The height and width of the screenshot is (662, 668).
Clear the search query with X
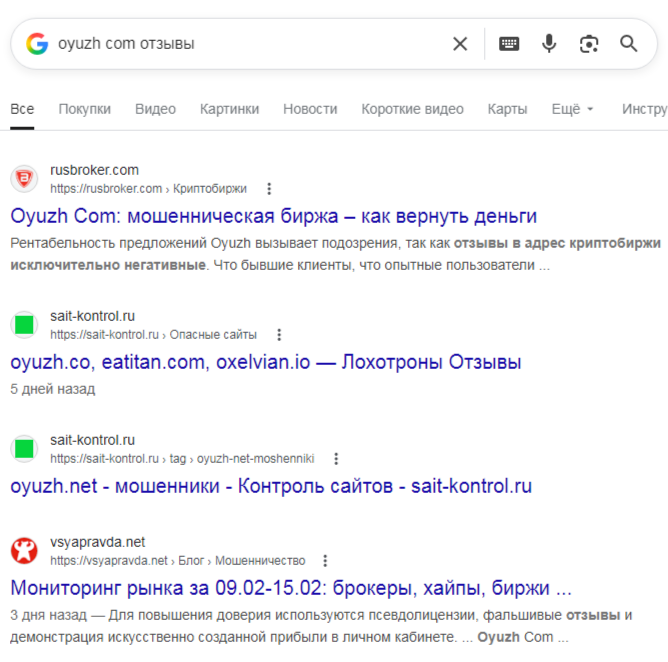[460, 44]
